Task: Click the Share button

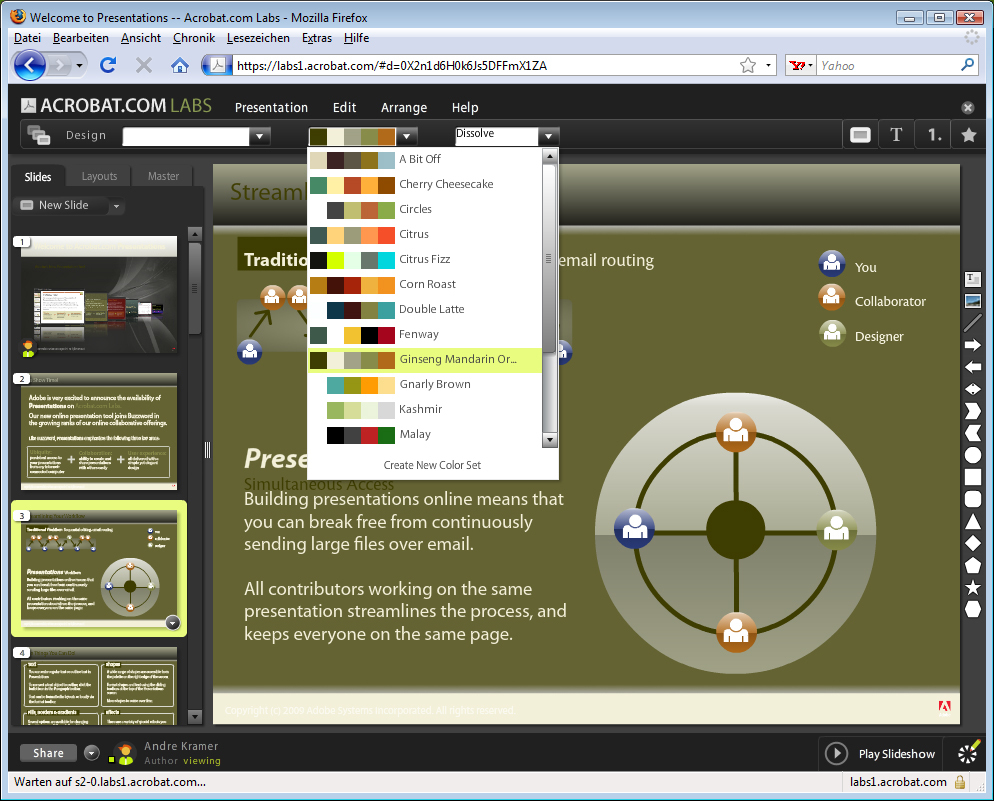Action: pos(48,753)
